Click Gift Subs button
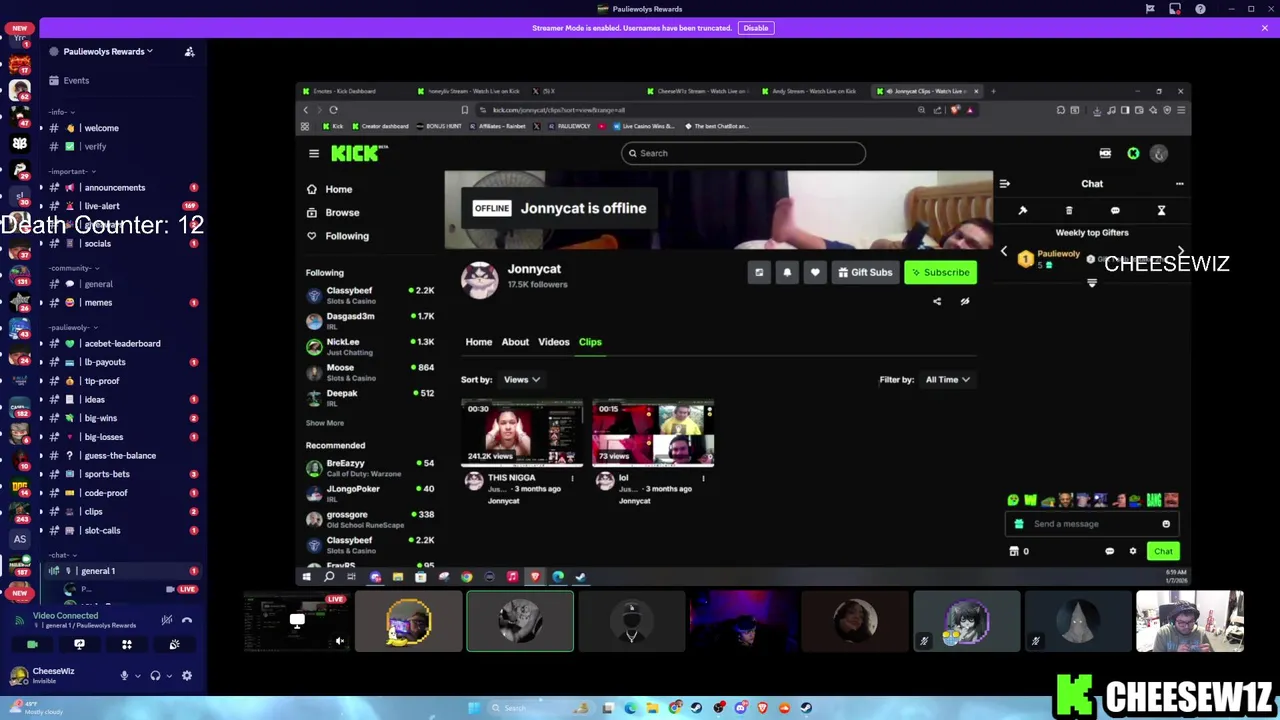Image resolution: width=1280 pixels, height=720 pixels. tap(865, 272)
